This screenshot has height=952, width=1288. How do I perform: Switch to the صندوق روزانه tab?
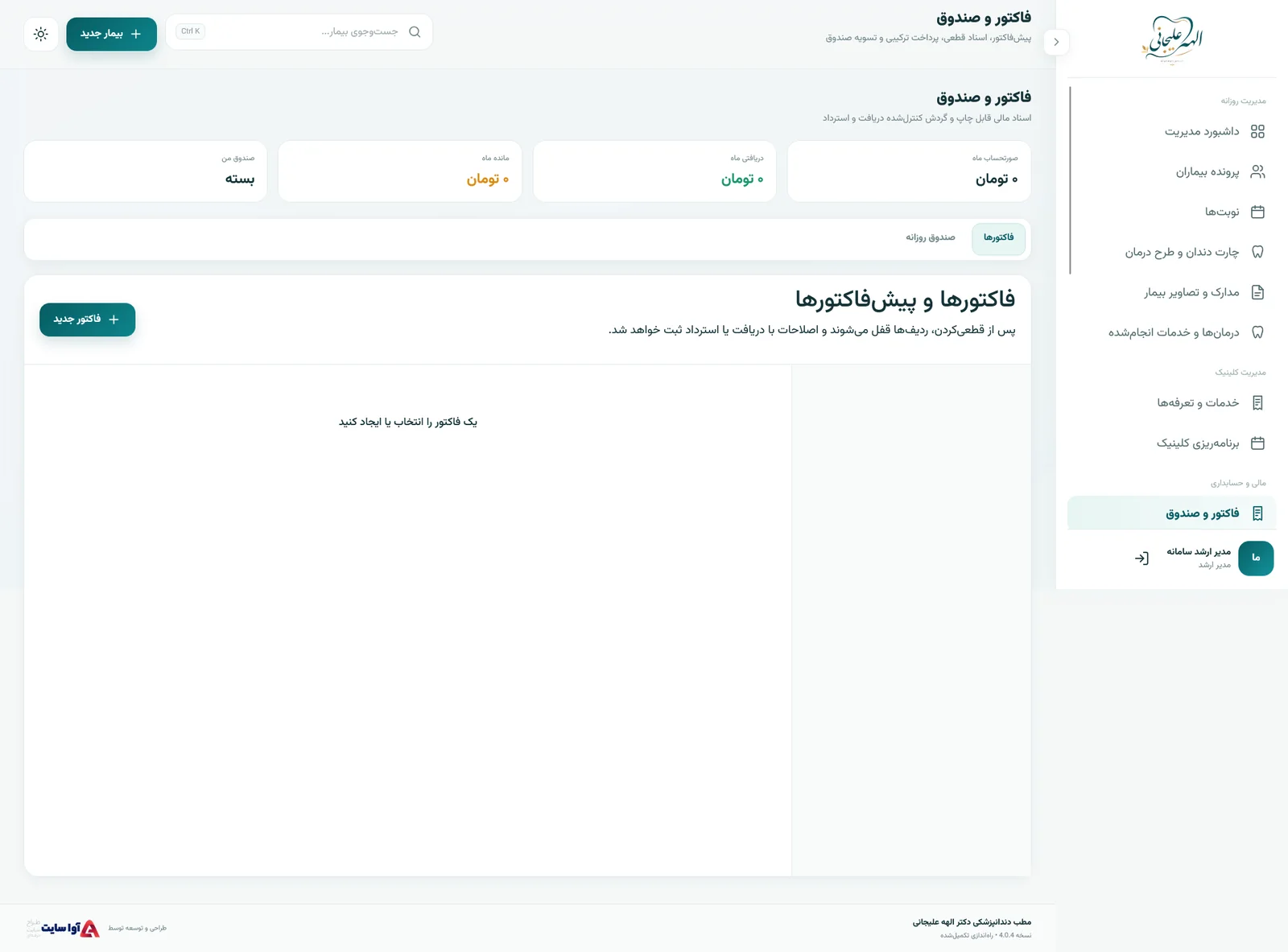931,238
